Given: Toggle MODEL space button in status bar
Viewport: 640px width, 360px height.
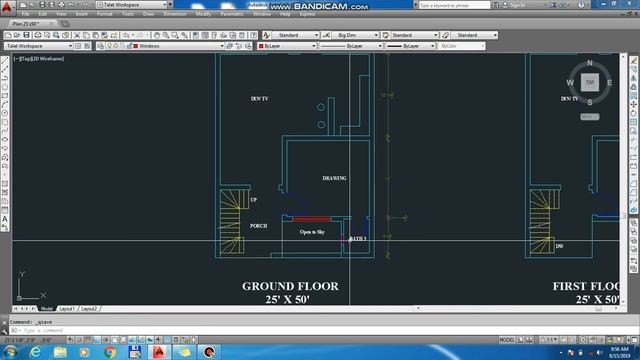Looking at the screenshot, I should [x=507, y=340].
